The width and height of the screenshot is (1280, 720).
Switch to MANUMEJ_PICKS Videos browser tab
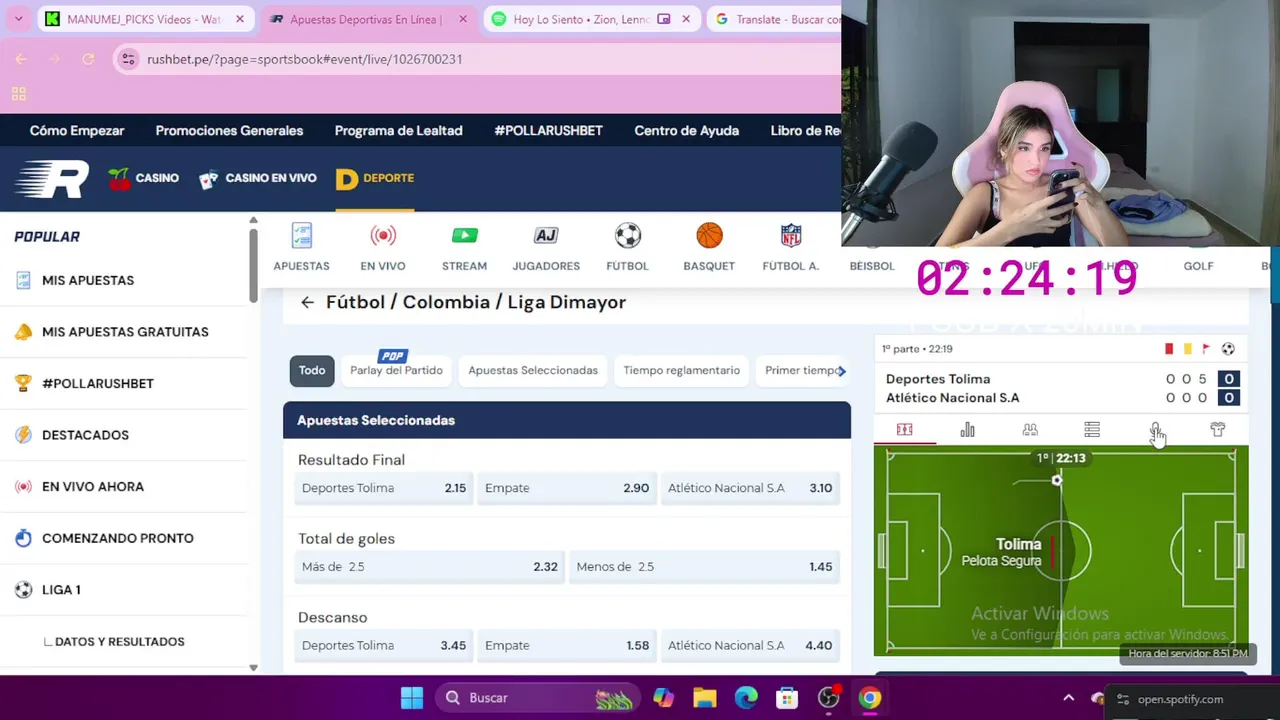click(146, 19)
